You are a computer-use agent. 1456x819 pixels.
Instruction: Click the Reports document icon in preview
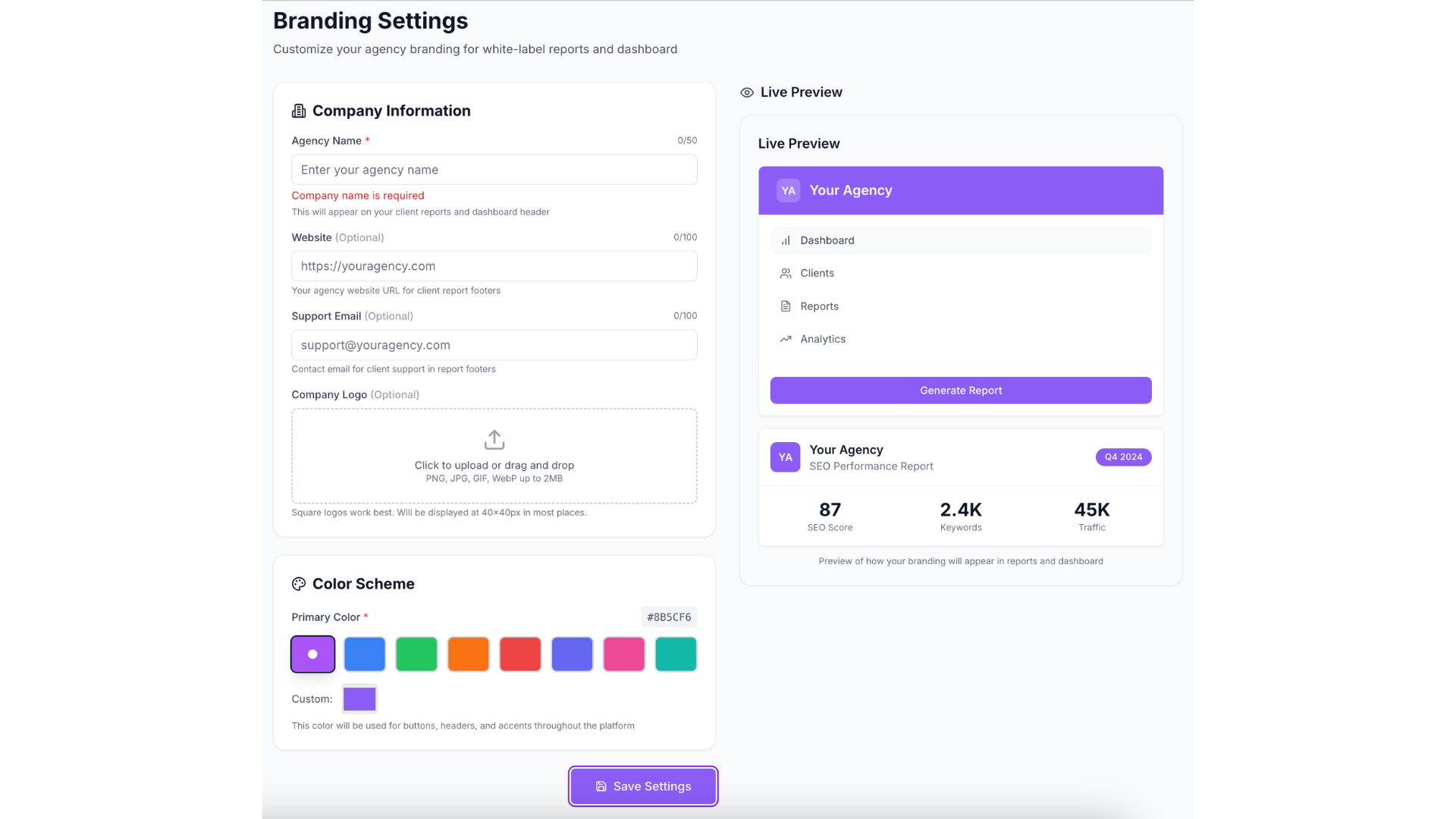coord(786,306)
